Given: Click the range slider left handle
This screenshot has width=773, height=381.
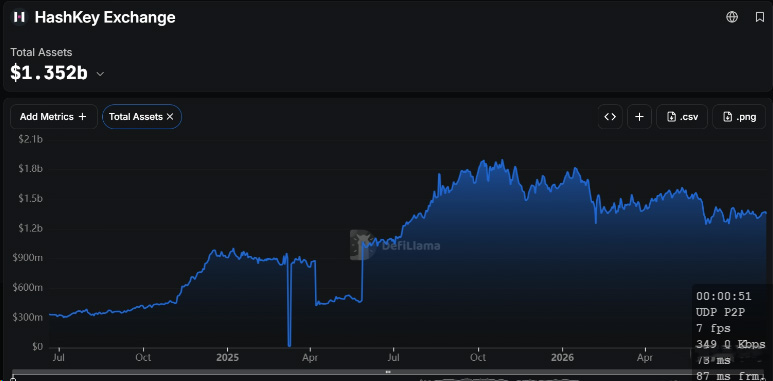Looking at the screenshot, I should (x=13, y=378).
